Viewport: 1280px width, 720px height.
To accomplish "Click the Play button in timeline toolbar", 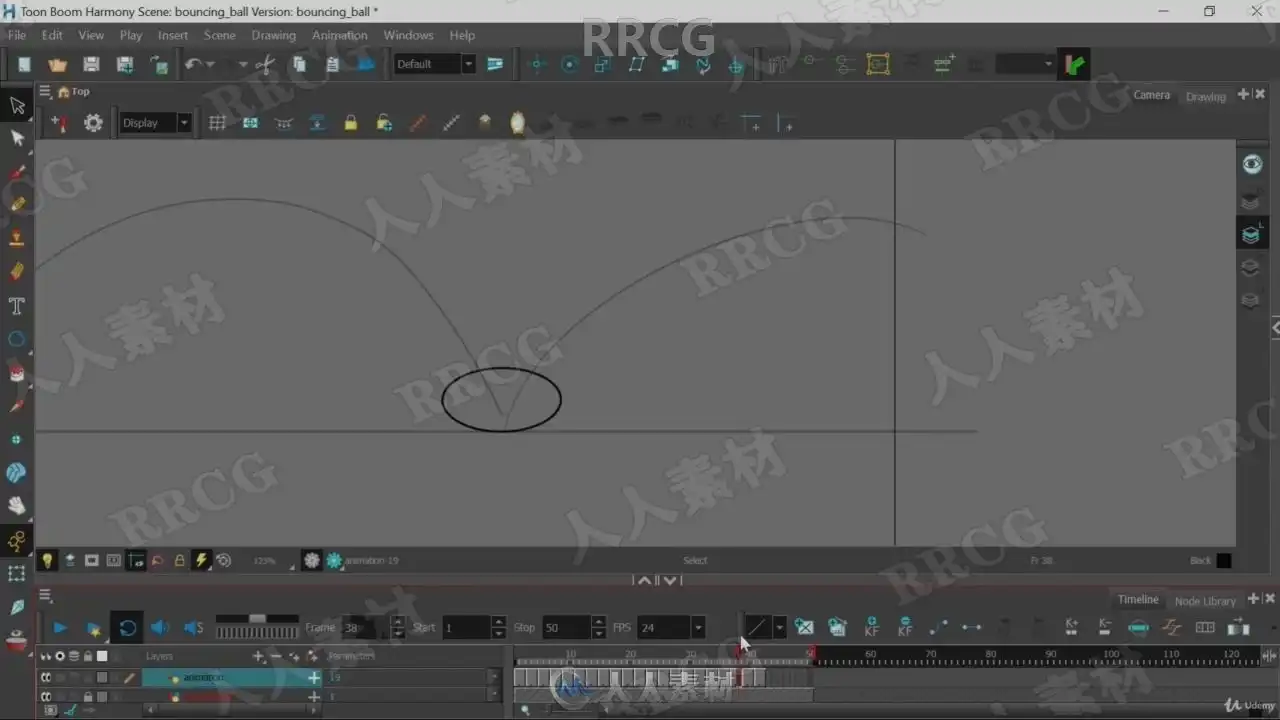I will coord(59,628).
